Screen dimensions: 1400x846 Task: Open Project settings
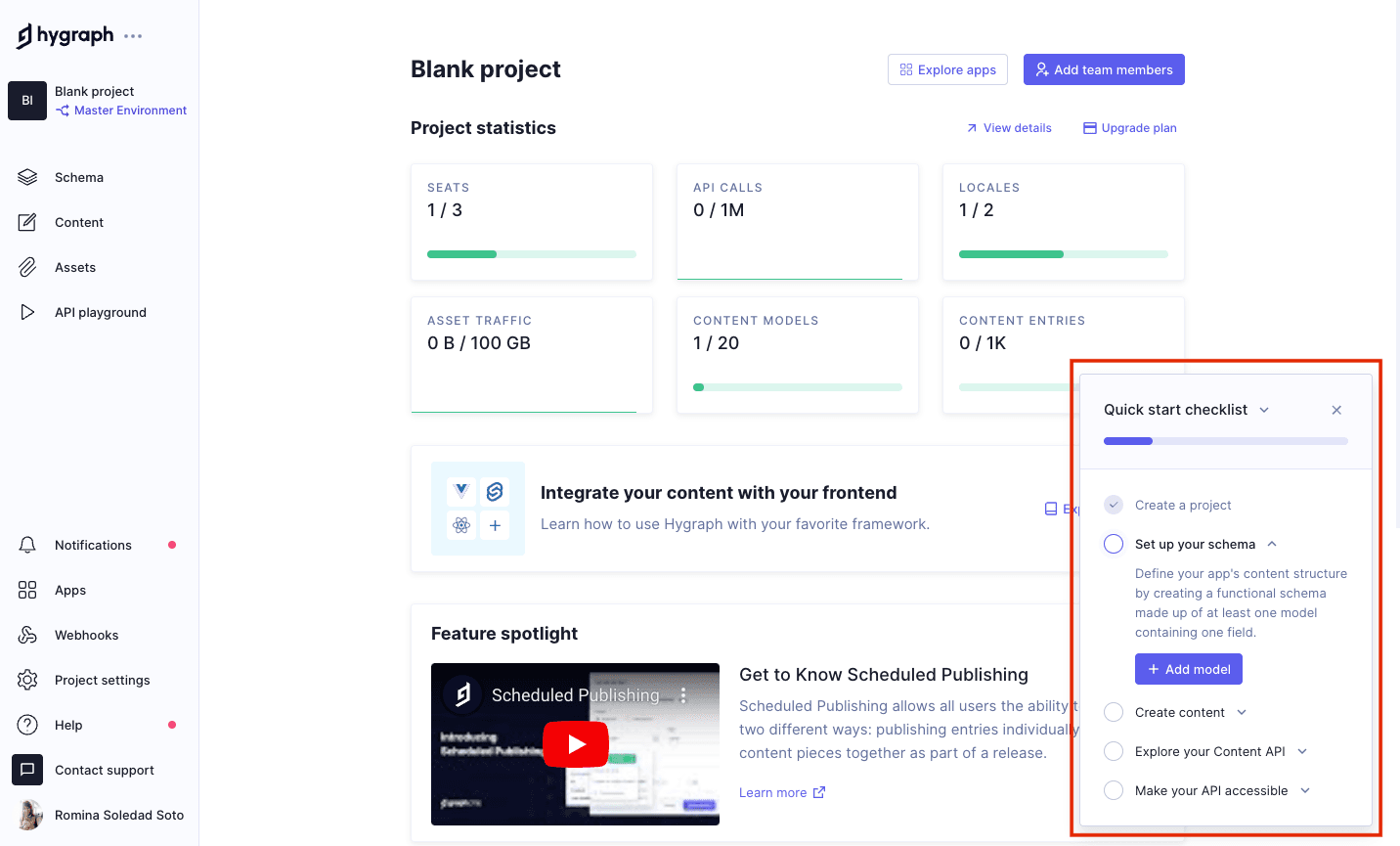pos(103,680)
